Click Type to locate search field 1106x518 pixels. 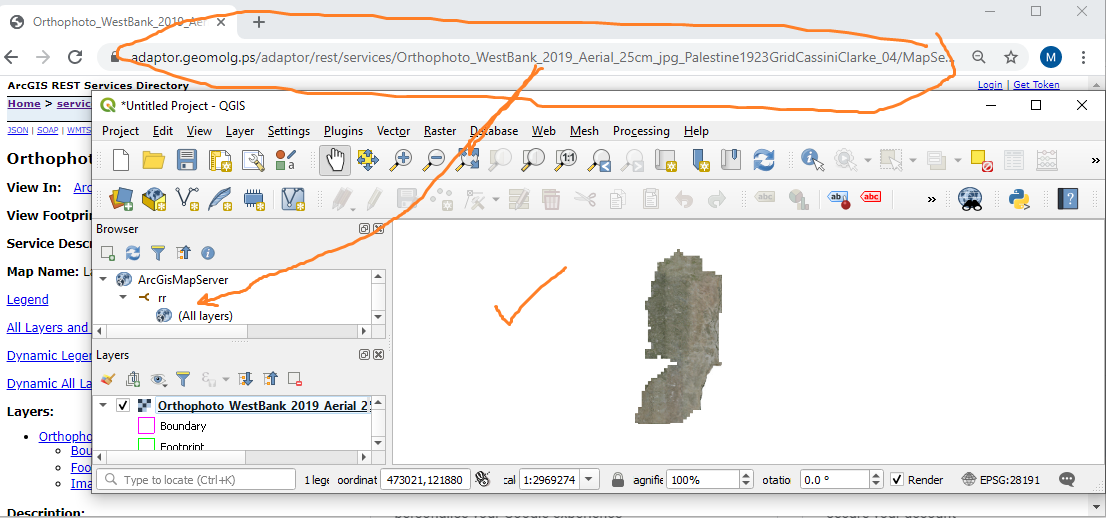tap(195, 480)
